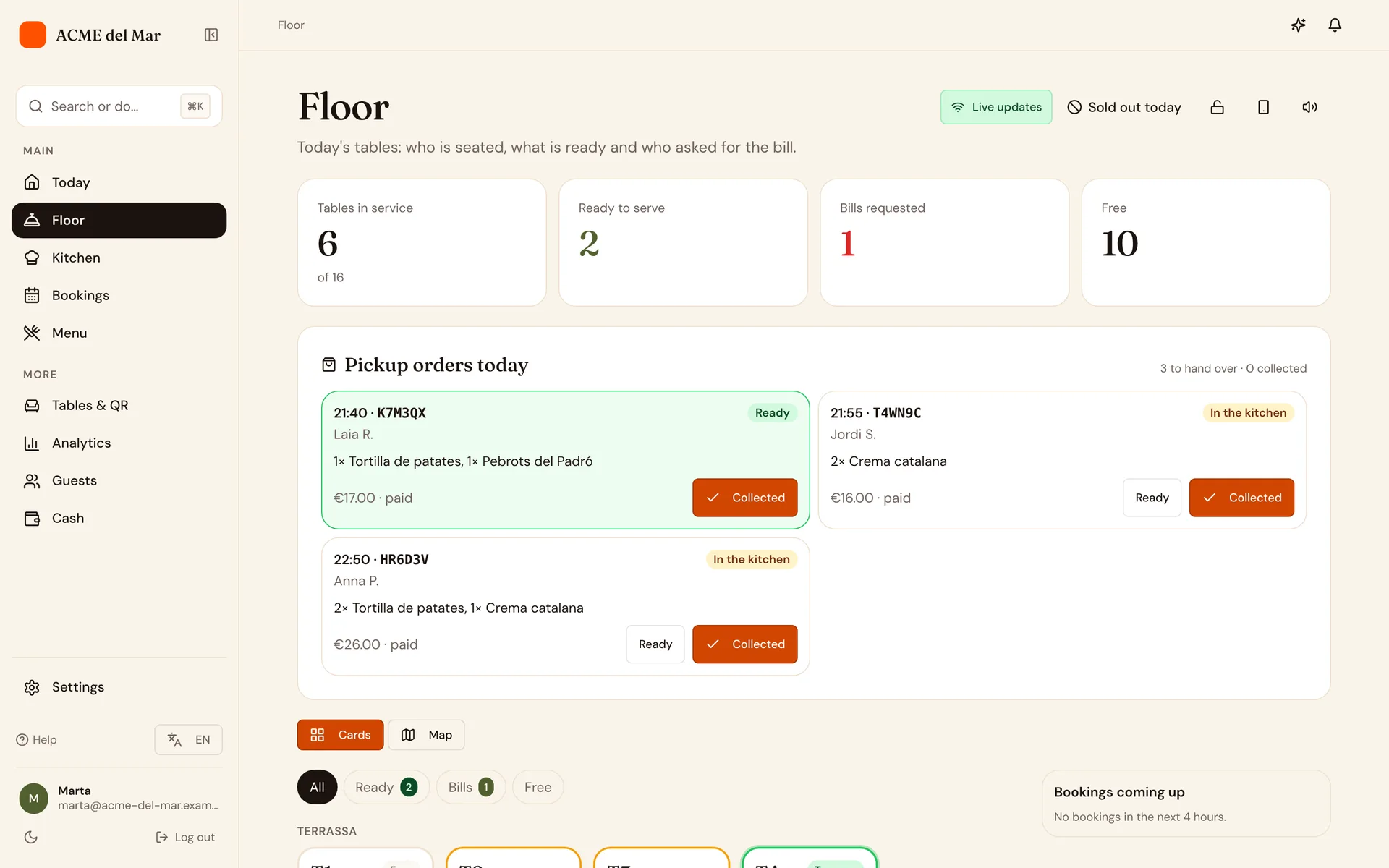The width and height of the screenshot is (1389, 868).
Task: Open Tables & QR page
Action: [119, 405]
